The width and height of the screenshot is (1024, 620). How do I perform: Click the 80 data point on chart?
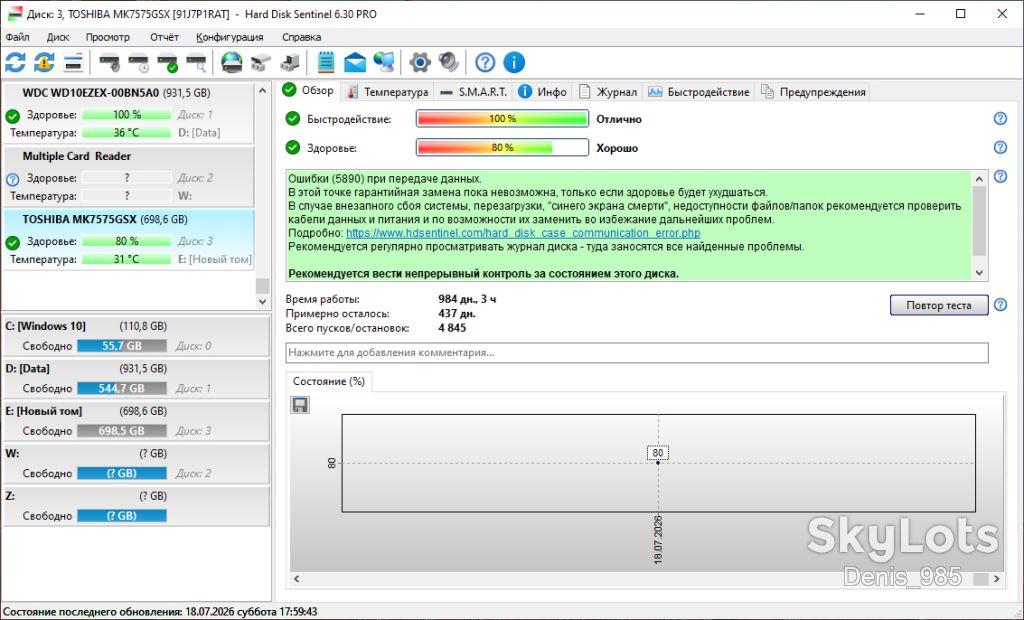(658, 463)
